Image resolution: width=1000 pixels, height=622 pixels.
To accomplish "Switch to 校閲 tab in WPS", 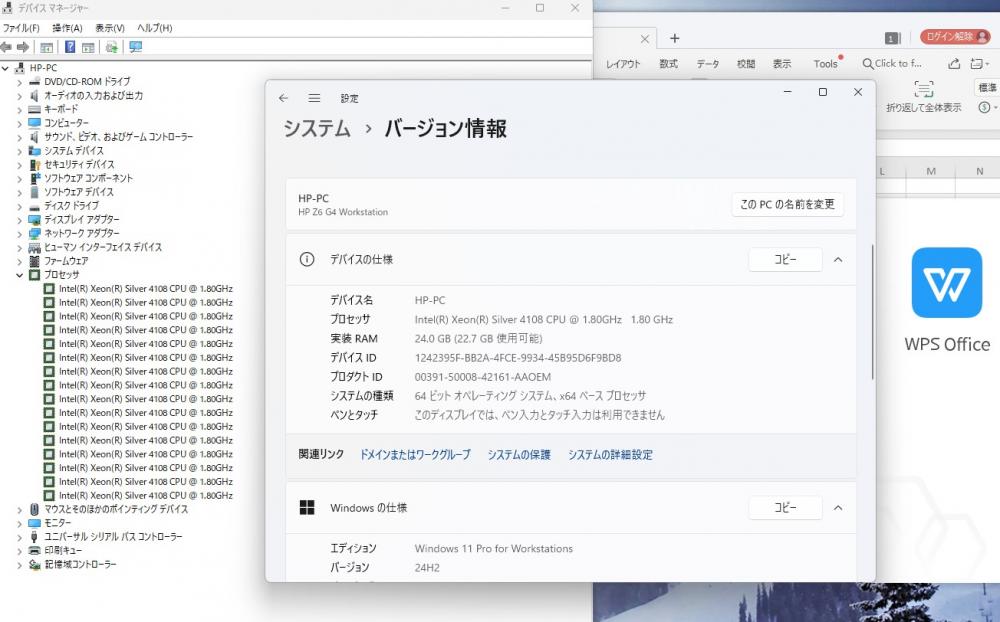I will coord(746,64).
